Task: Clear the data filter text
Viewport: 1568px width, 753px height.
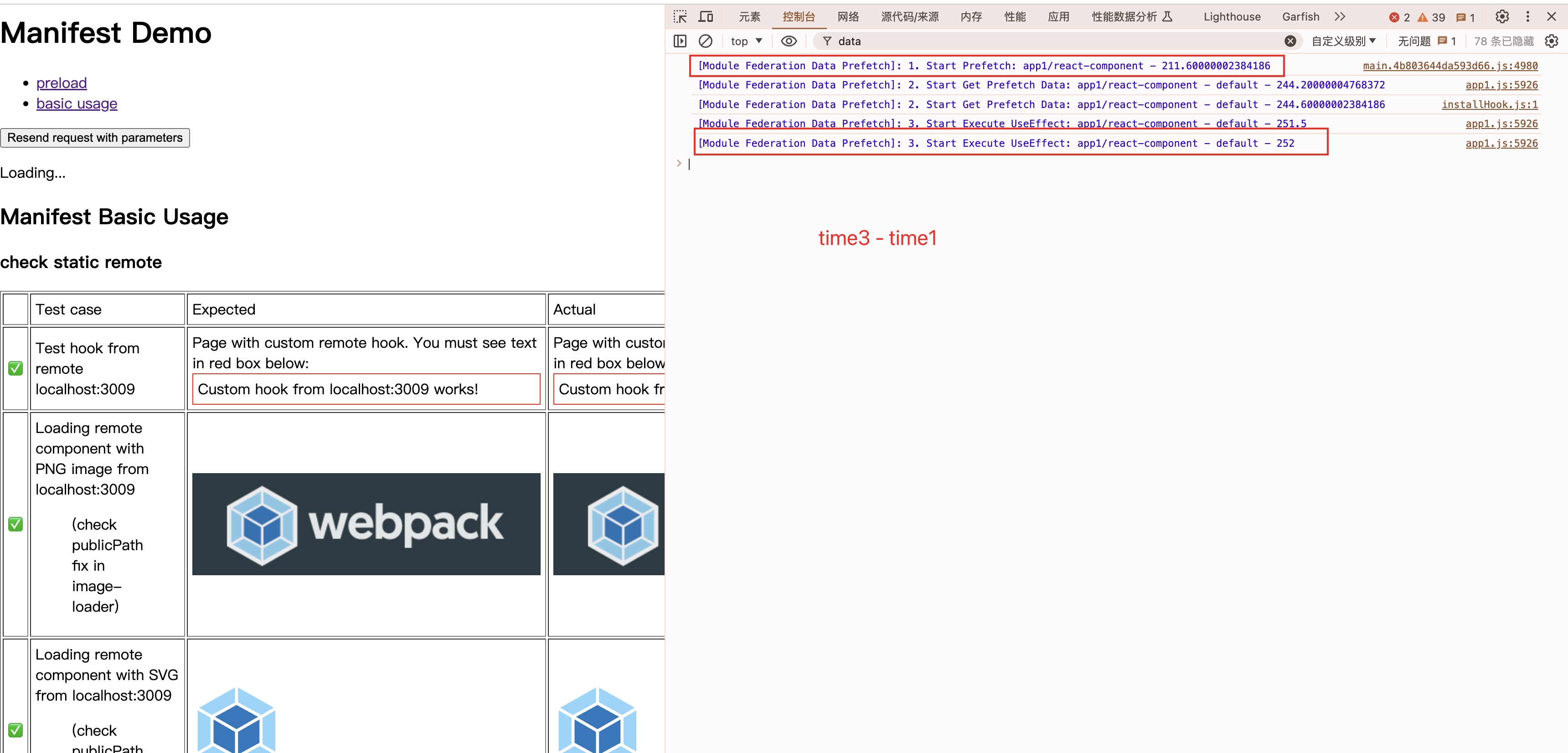Action: coord(1290,41)
